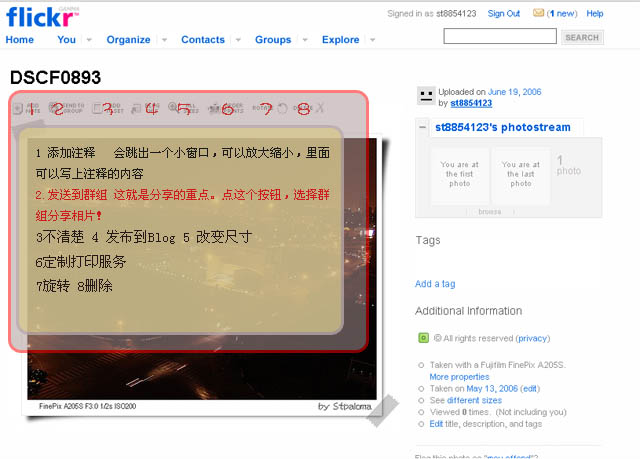This screenshot has height=459, width=640.
Task: Click the Send to Group tool
Action: click(67, 108)
